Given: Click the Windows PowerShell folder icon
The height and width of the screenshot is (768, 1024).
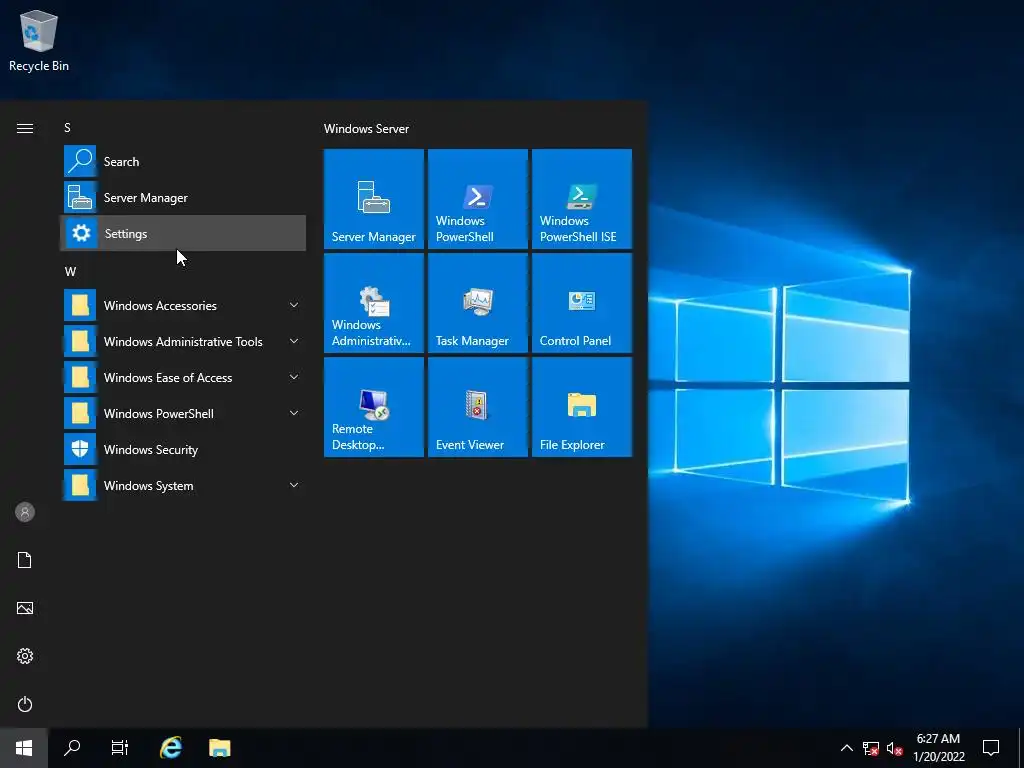Looking at the screenshot, I should 80,413.
